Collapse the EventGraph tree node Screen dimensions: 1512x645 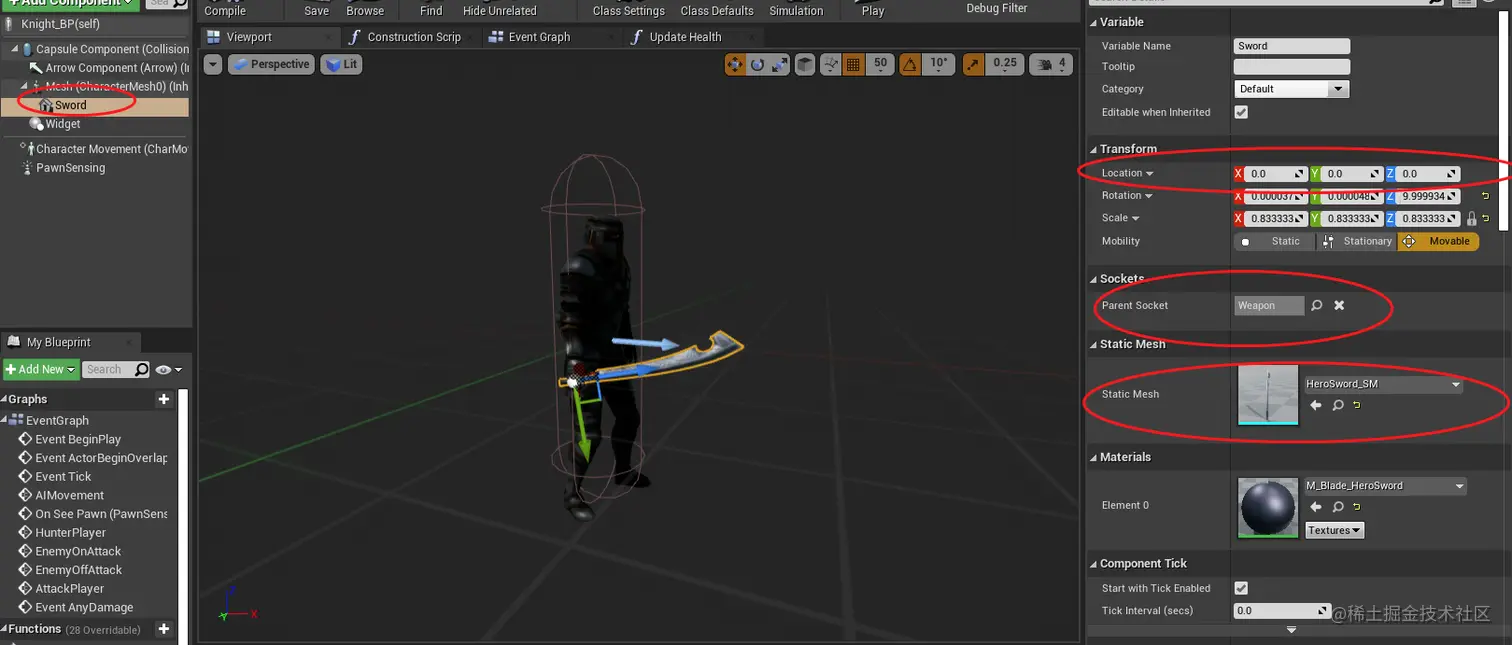coord(5,421)
